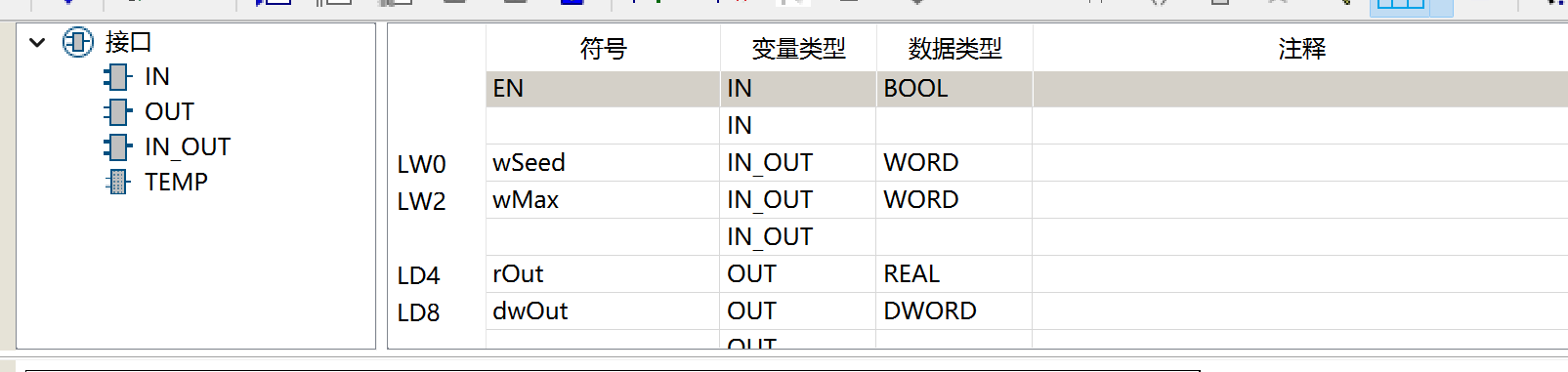The width and height of the screenshot is (1568, 372).
Task: Click the empty symbol cell in blank IN_OUT row
Action: tap(603, 237)
